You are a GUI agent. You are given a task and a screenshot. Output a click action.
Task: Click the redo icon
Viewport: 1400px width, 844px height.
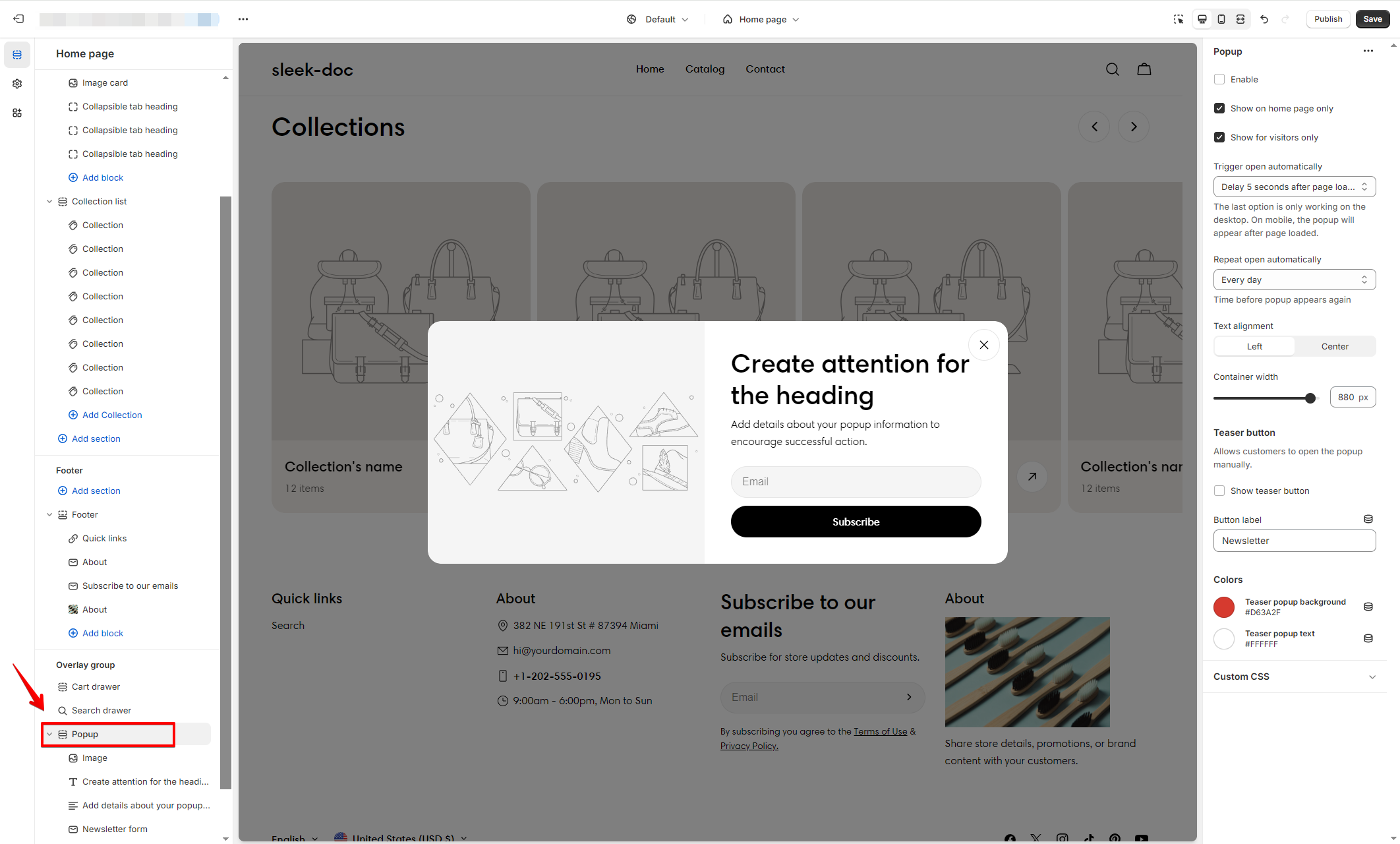tap(1285, 19)
